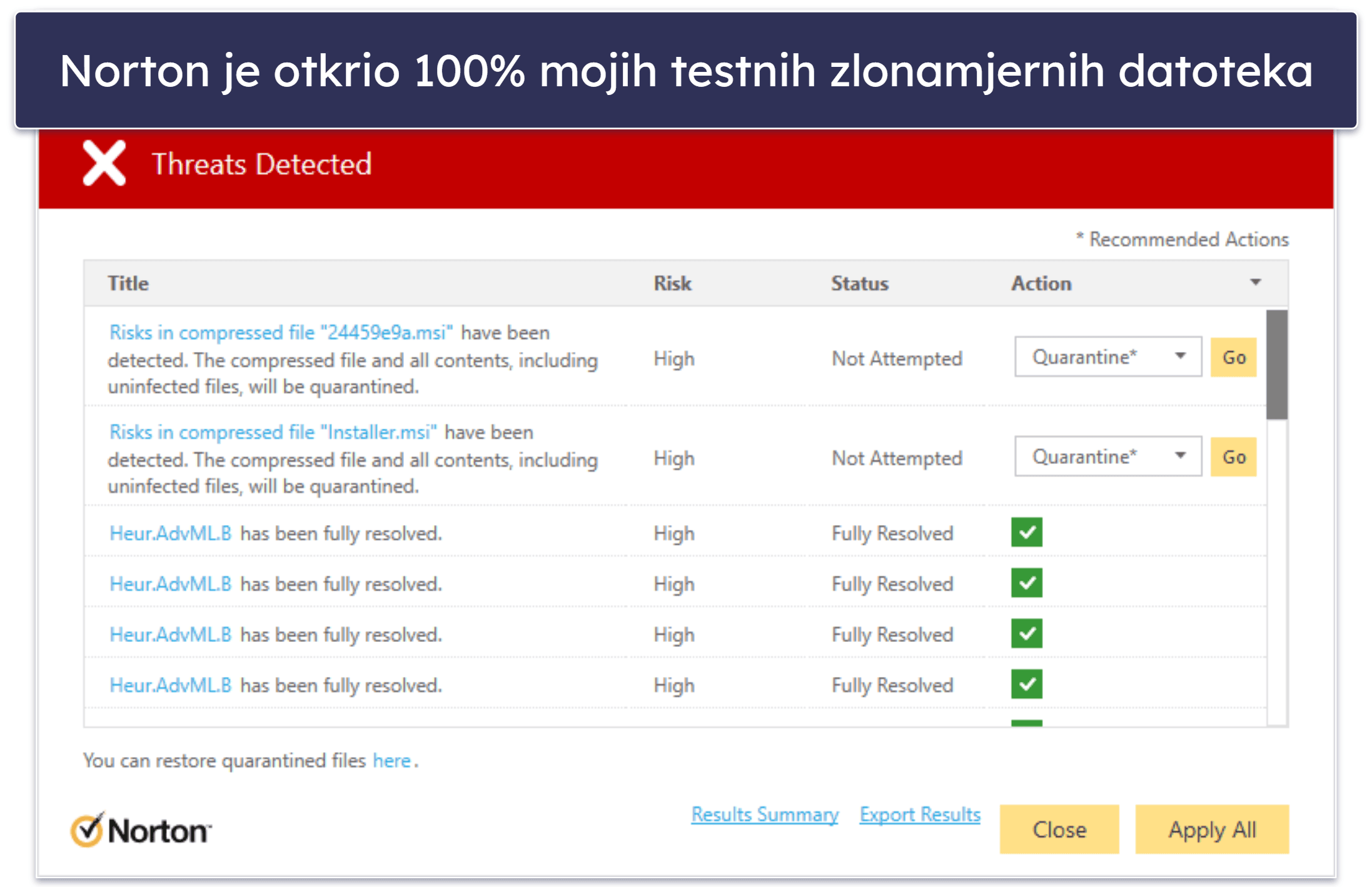
Task: Click Go for the Installer.msi row
Action: point(1233,457)
